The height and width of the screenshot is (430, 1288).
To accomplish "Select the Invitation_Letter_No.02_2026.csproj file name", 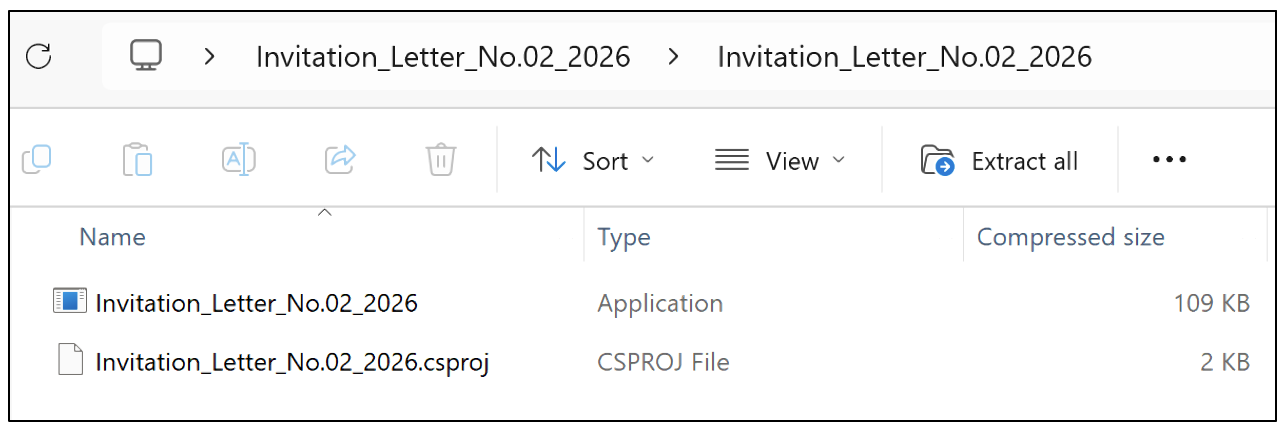I will point(291,361).
